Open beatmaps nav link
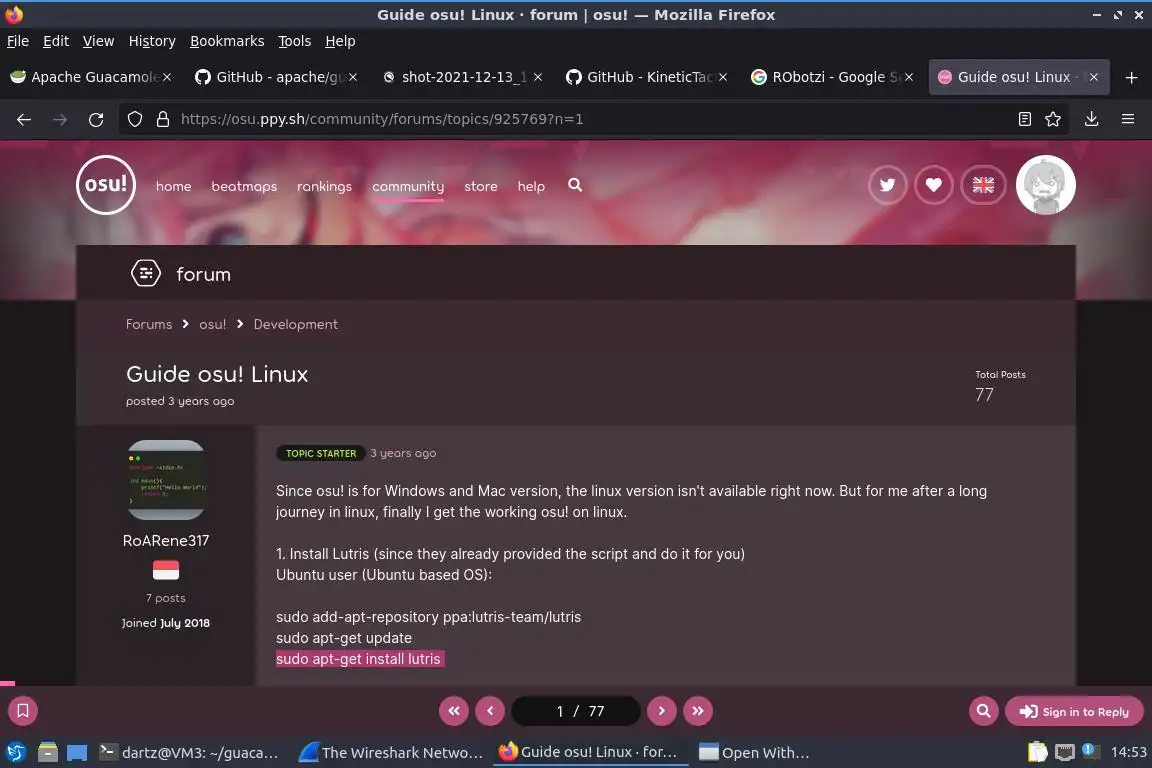The image size is (1152, 768). [244, 187]
